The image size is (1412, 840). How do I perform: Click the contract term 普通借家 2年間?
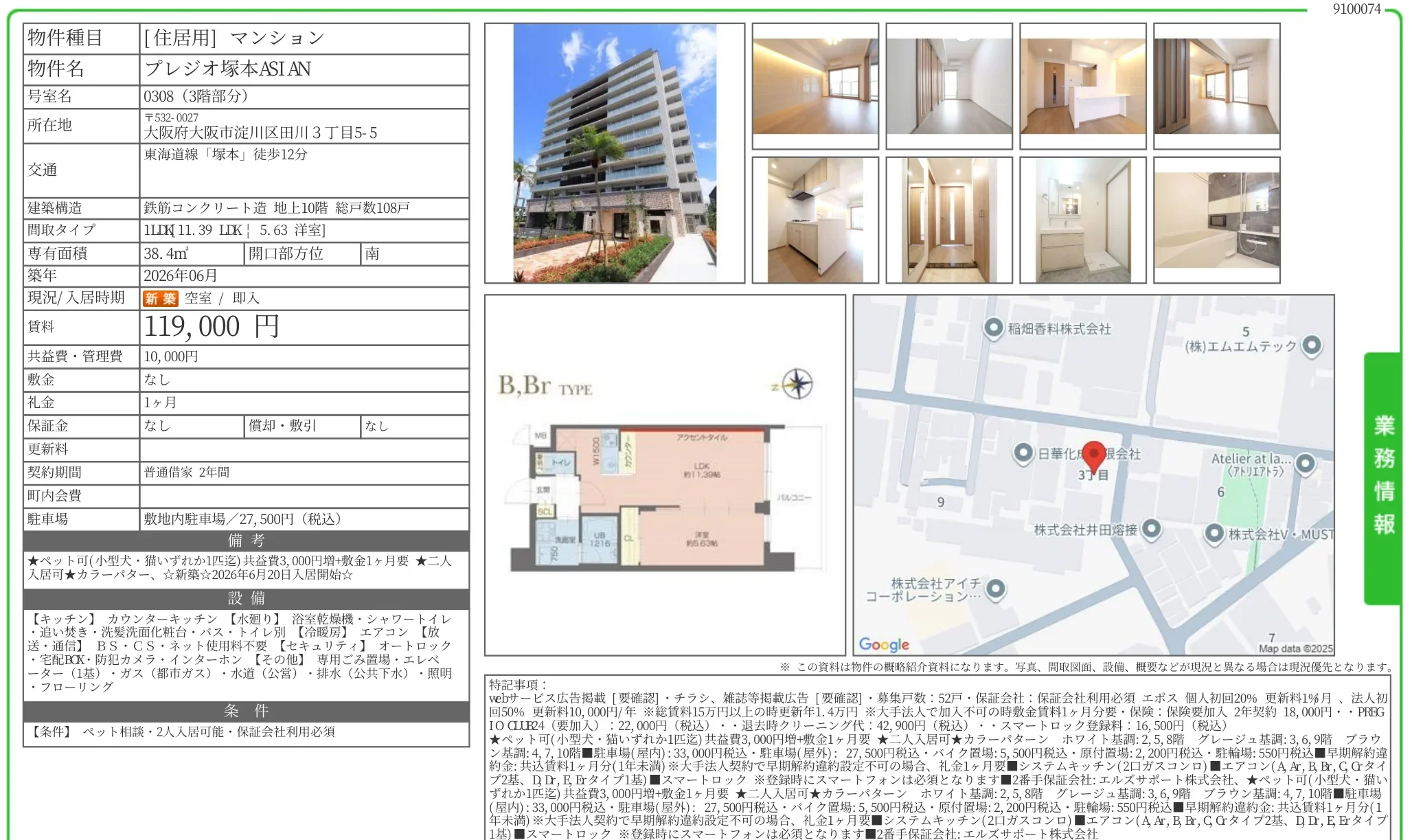point(187,473)
